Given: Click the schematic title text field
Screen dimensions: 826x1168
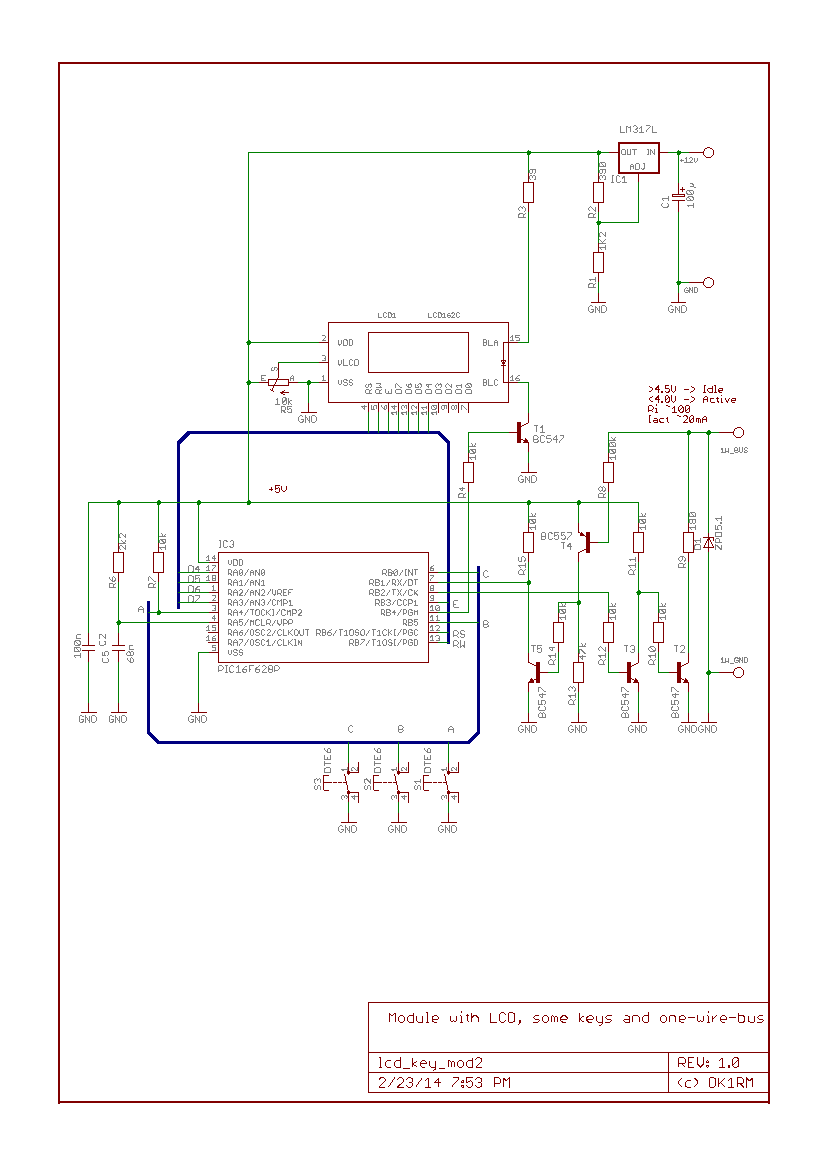Looking at the screenshot, I should click(x=576, y=1019).
